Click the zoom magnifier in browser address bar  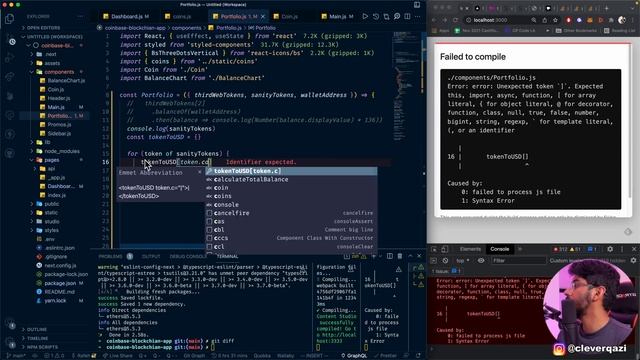pyautogui.click(x=534, y=20)
